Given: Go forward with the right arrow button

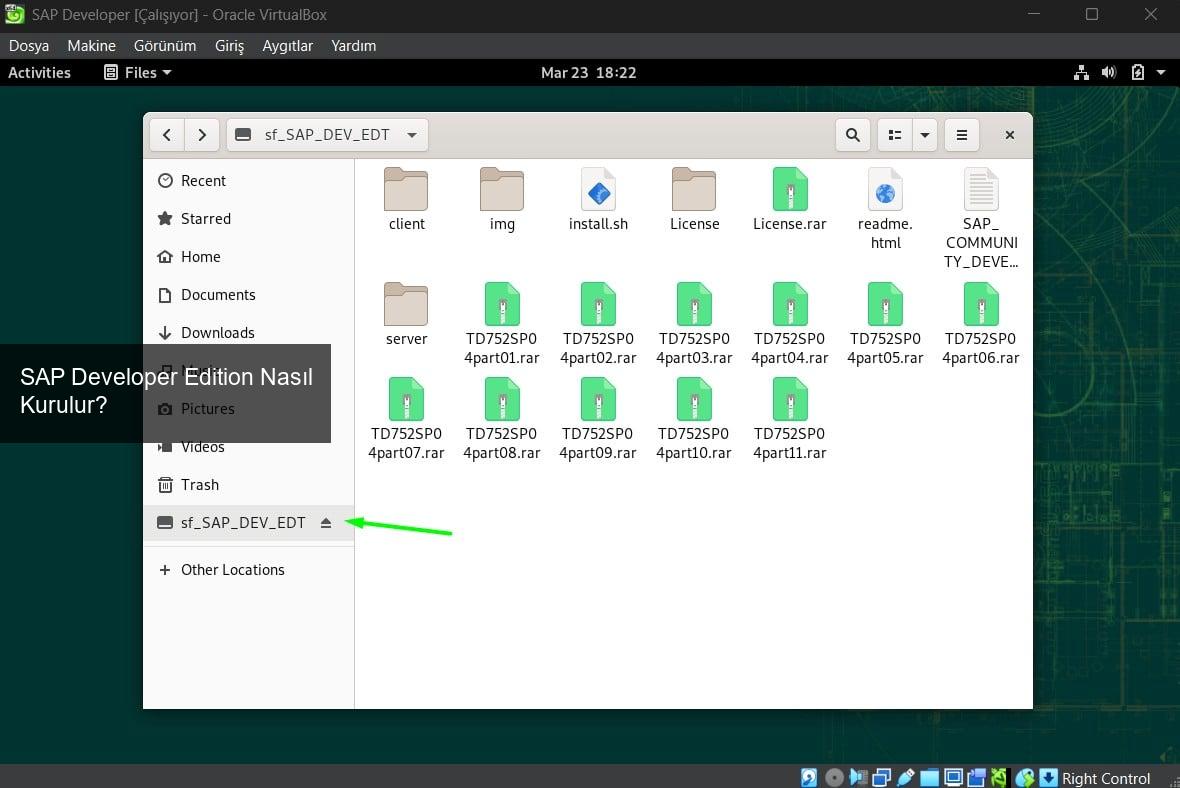Looking at the screenshot, I should tap(202, 135).
